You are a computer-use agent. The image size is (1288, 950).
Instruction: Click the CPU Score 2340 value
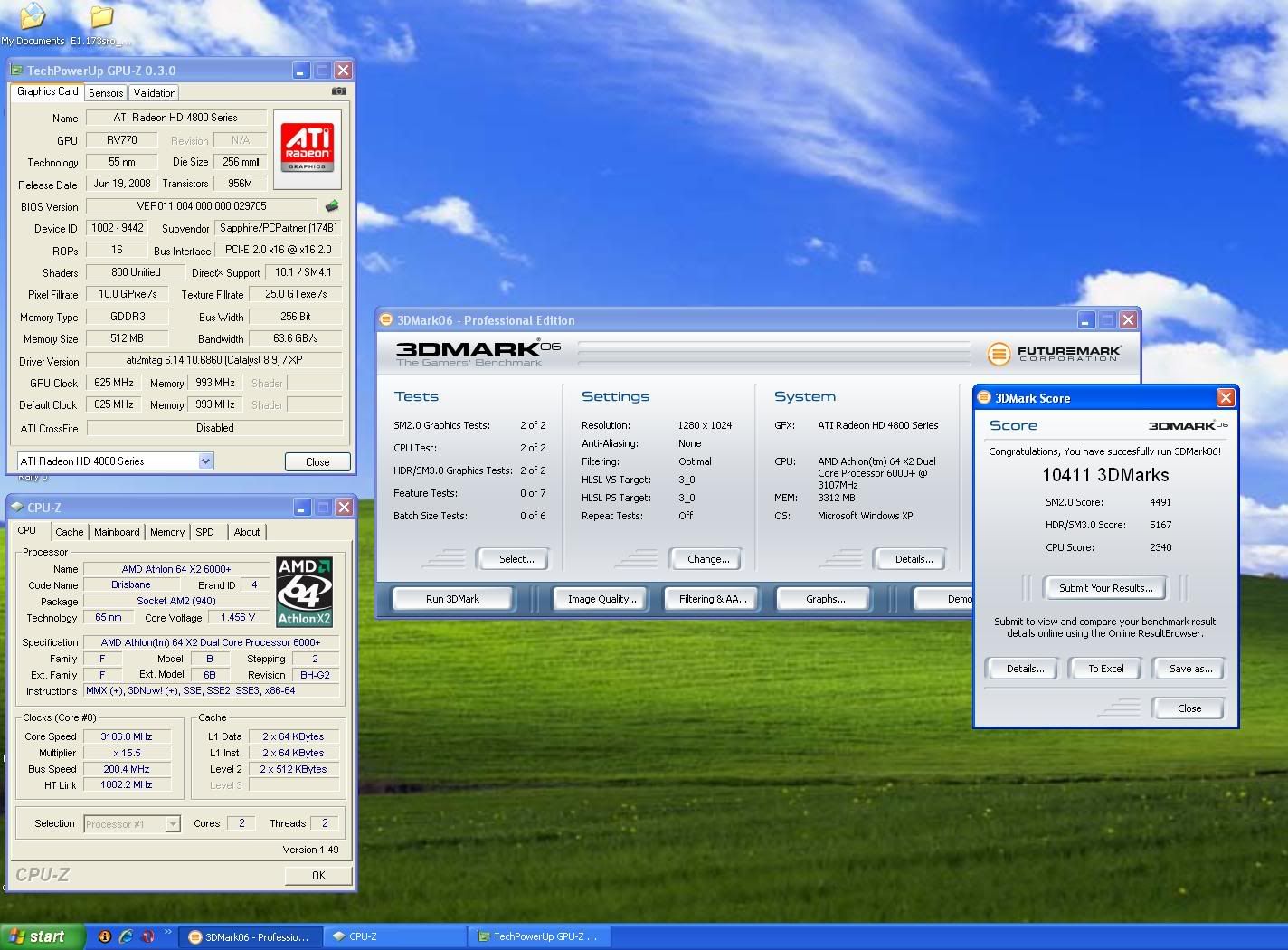[1160, 547]
